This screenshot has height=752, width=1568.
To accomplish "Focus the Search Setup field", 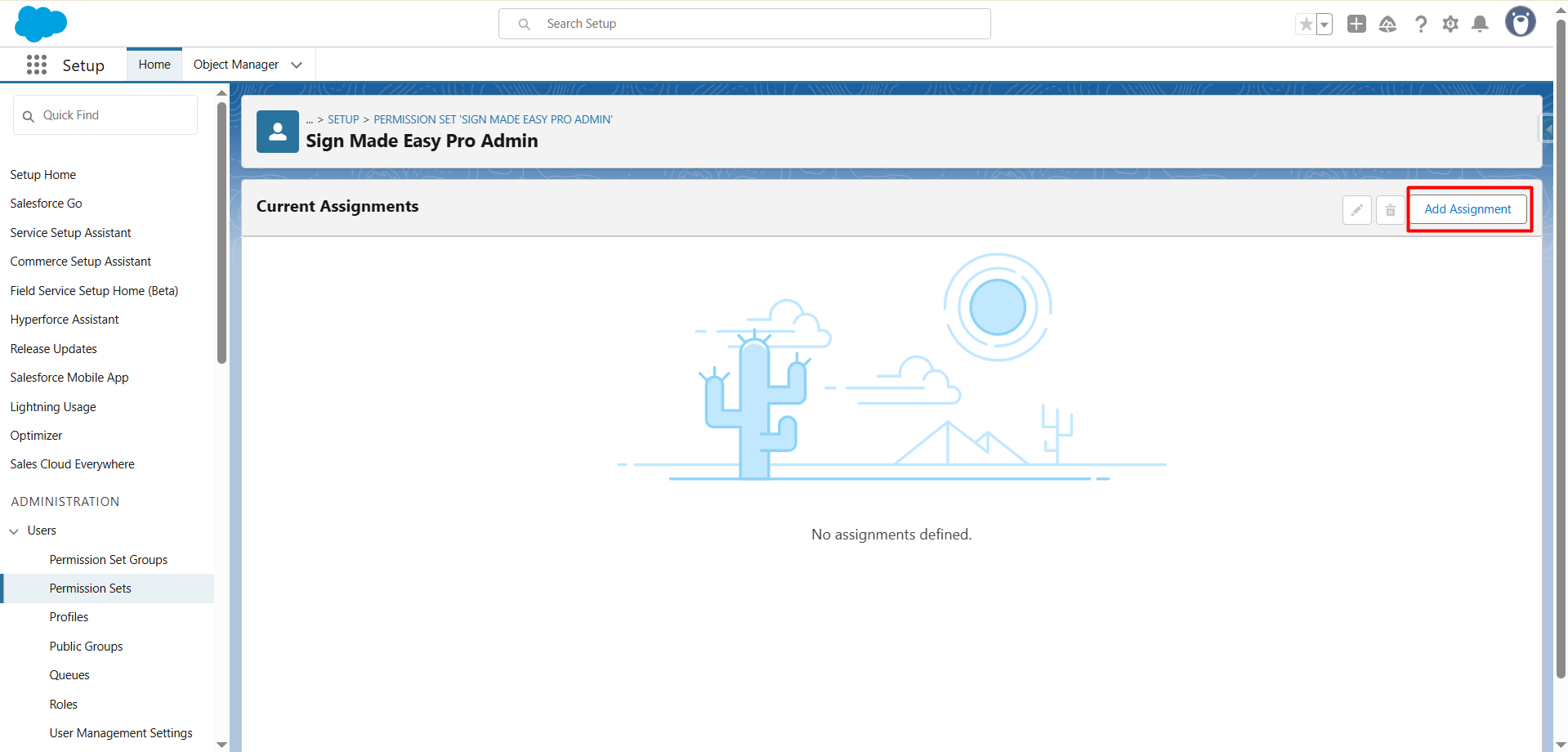I will click(744, 24).
